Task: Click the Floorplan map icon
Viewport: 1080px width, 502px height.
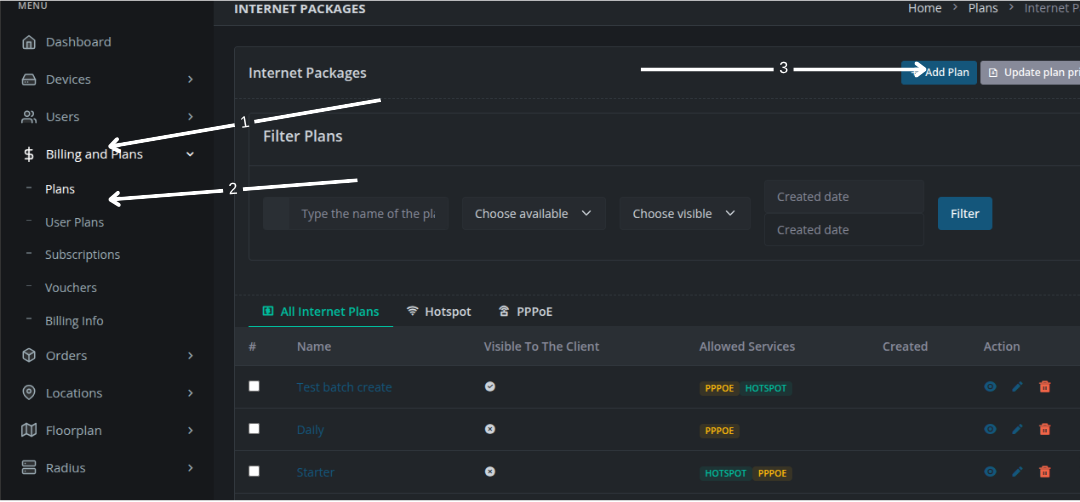Action: pyautogui.click(x=28, y=430)
